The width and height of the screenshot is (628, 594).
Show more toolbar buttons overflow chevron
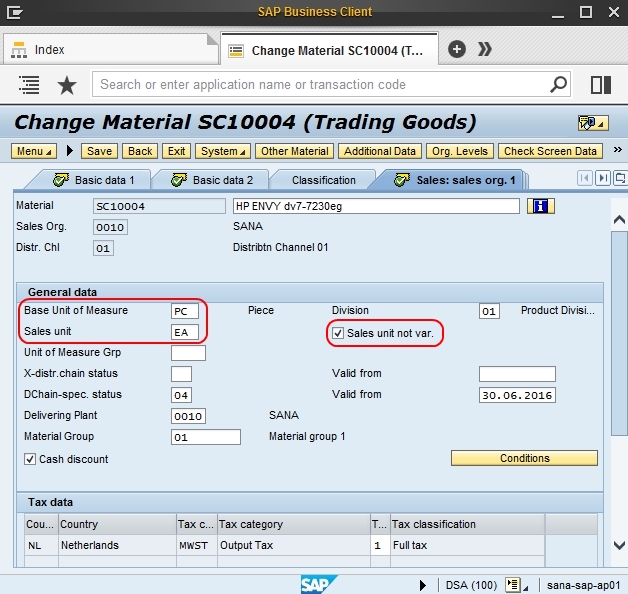click(x=618, y=150)
